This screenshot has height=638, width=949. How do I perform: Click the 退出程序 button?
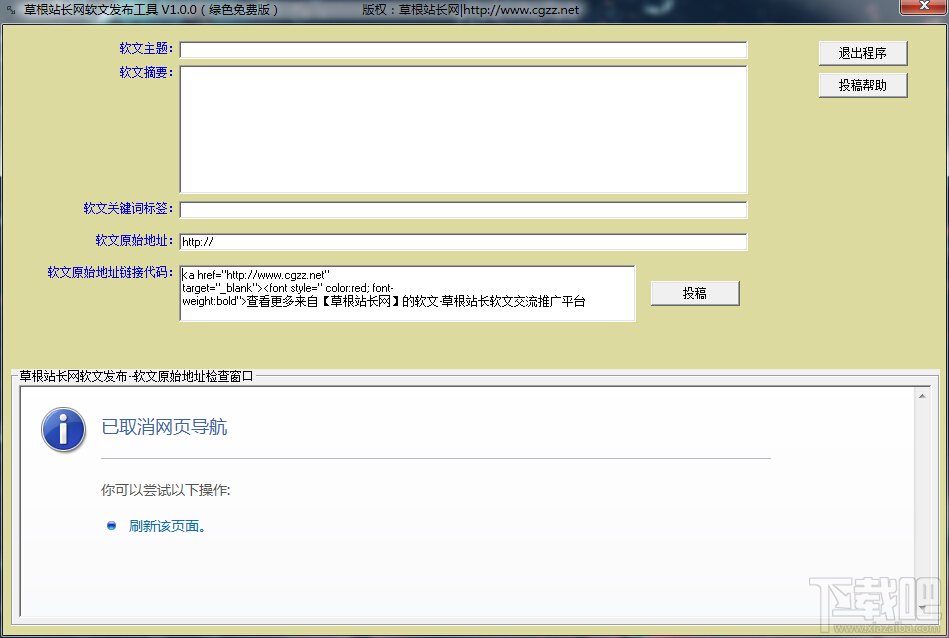tap(862, 53)
